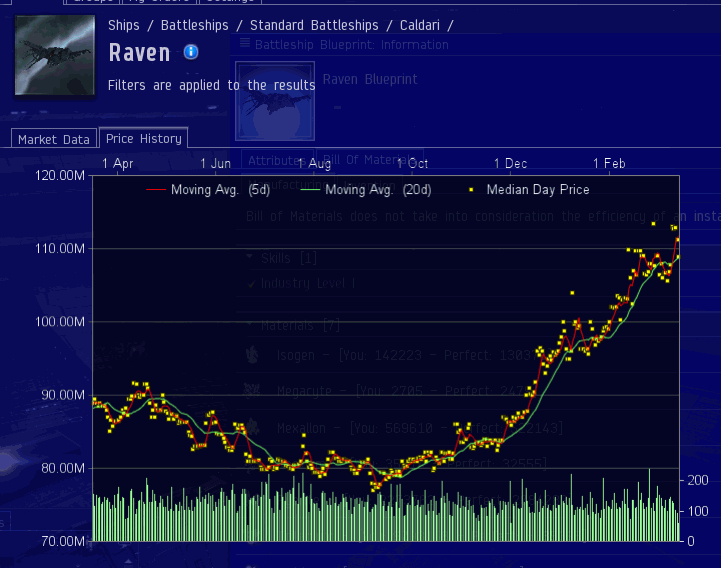The height and width of the screenshot is (568, 721).
Task: Click the 80.00M price axis label
Action: 63,468
